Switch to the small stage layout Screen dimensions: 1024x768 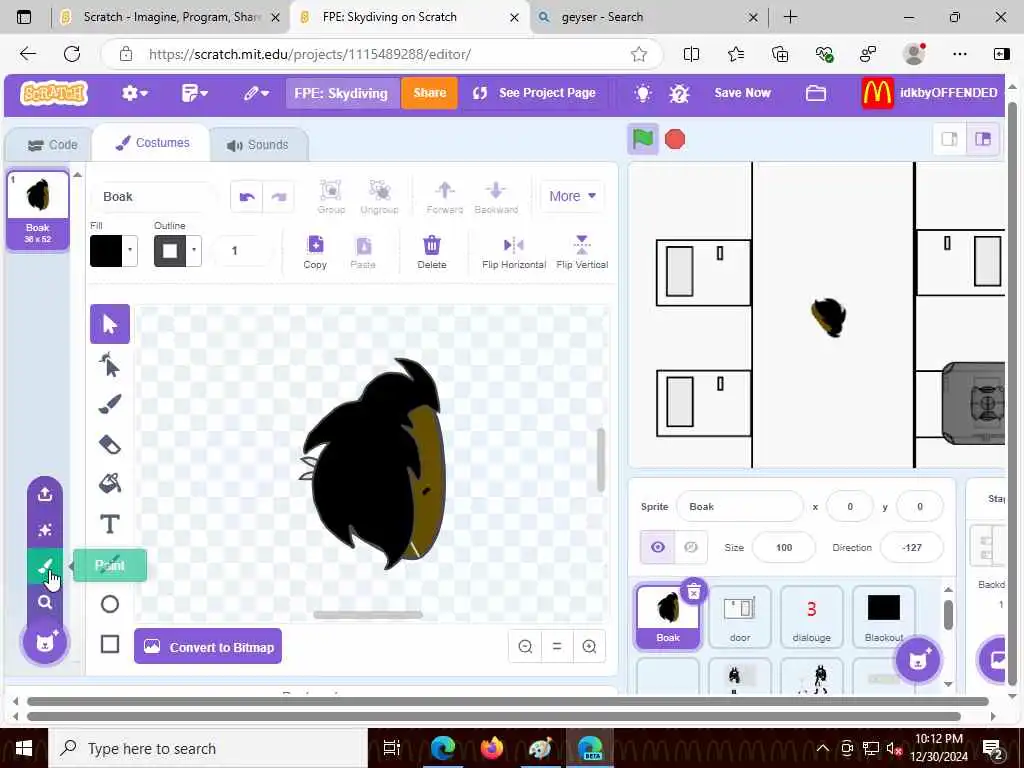[949, 139]
